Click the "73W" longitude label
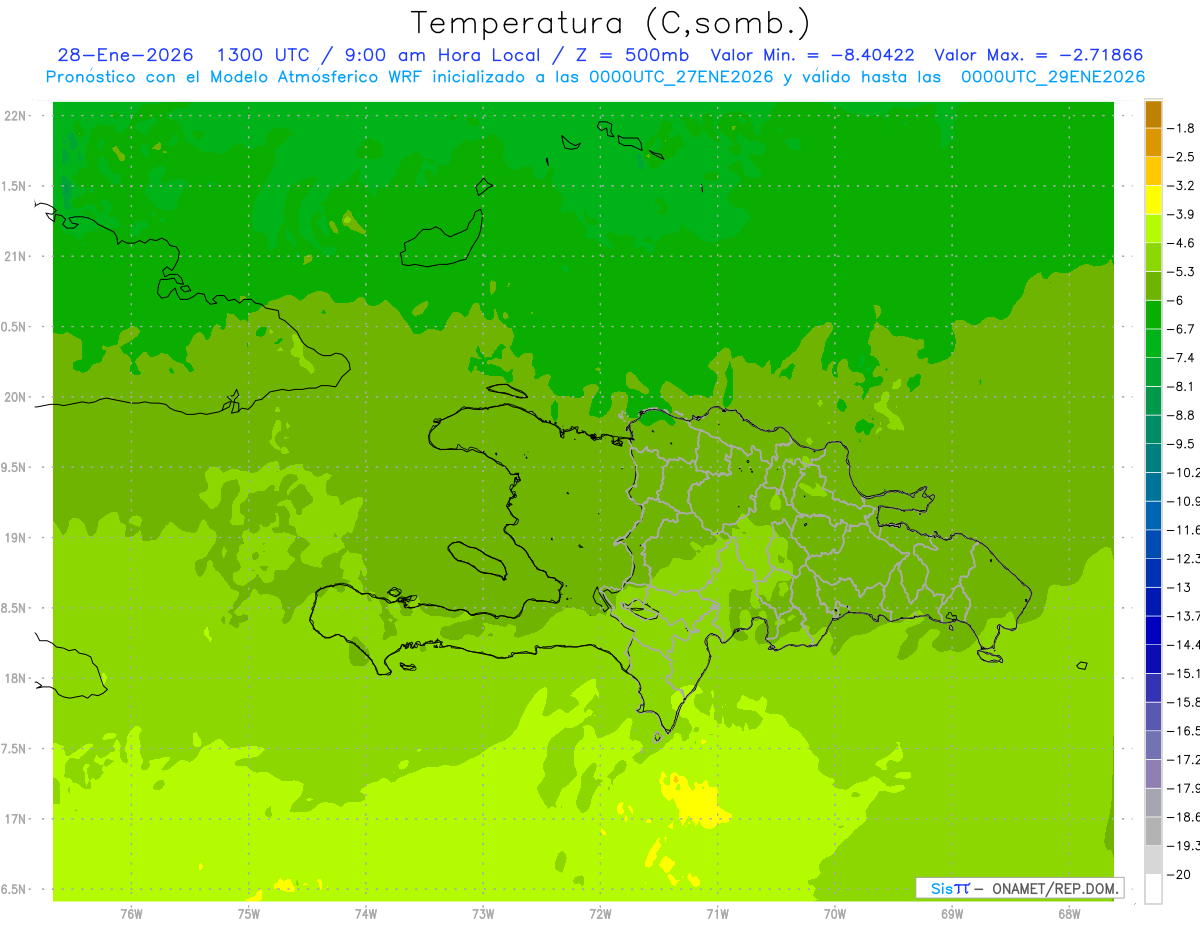The width and height of the screenshot is (1200, 927). 483,913
